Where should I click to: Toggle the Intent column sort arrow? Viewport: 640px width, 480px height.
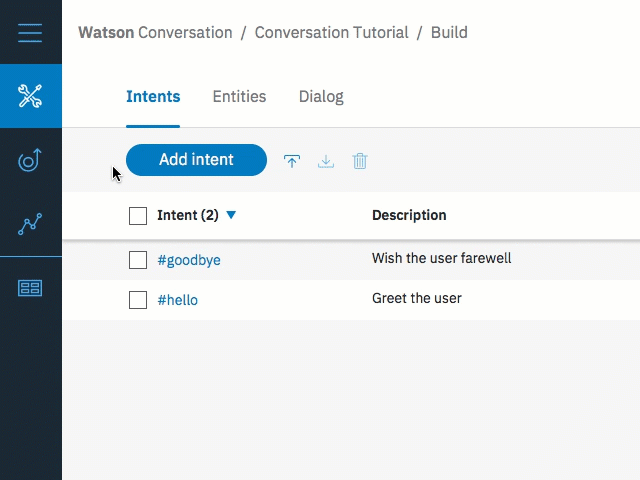tap(231, 215)
